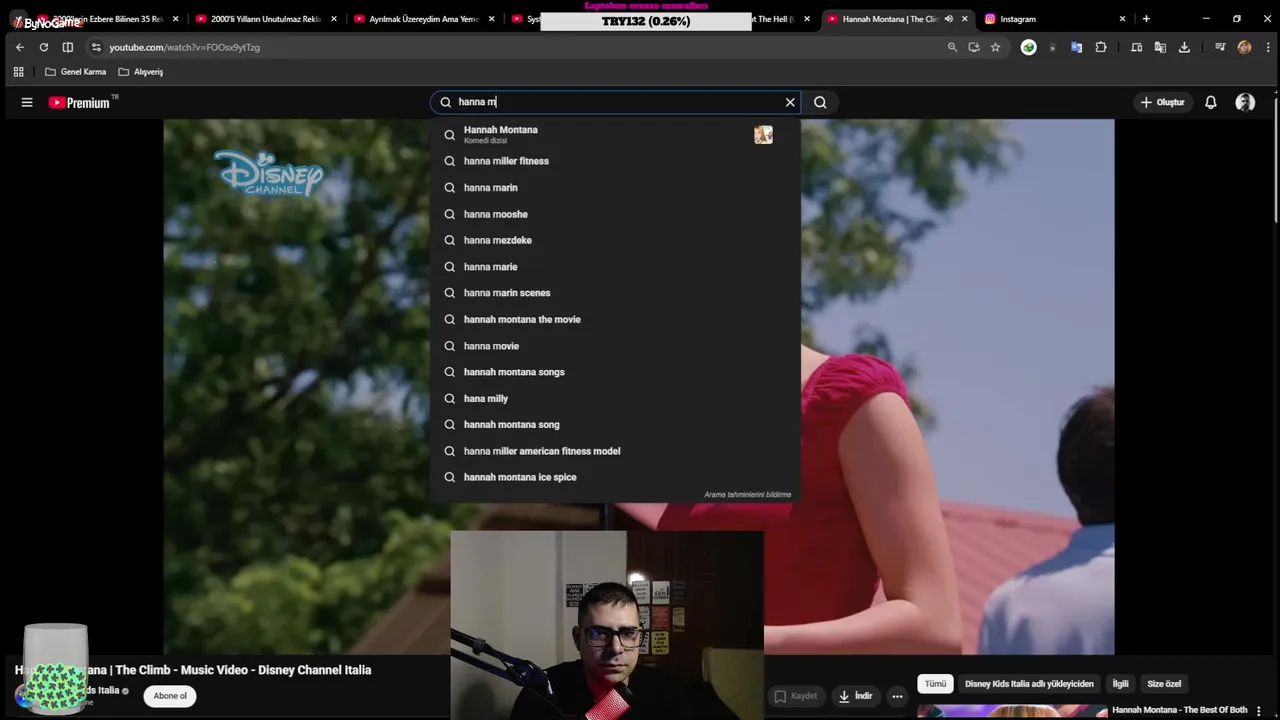Click Arama tahminlerini bildirme link
This screenshot has height=720, width=1280.
[747, 495]
